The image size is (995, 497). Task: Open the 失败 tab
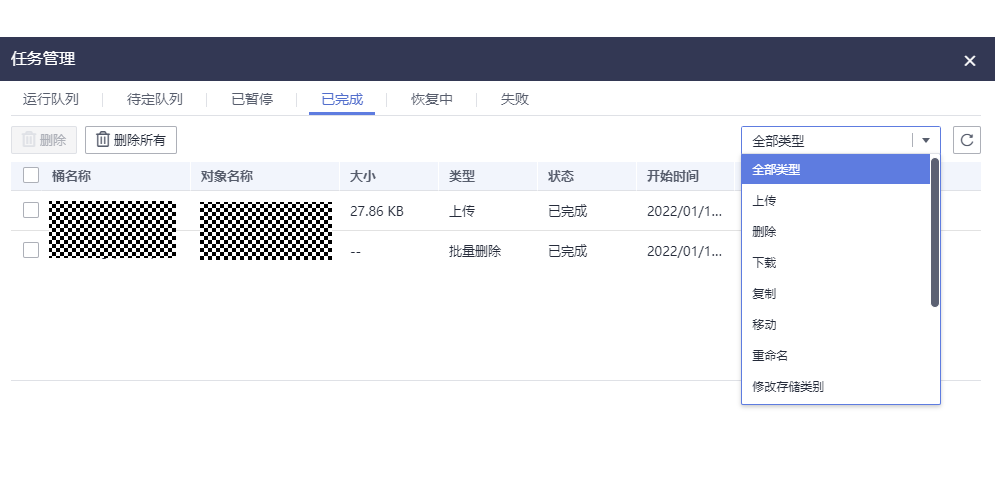point(515,99)
